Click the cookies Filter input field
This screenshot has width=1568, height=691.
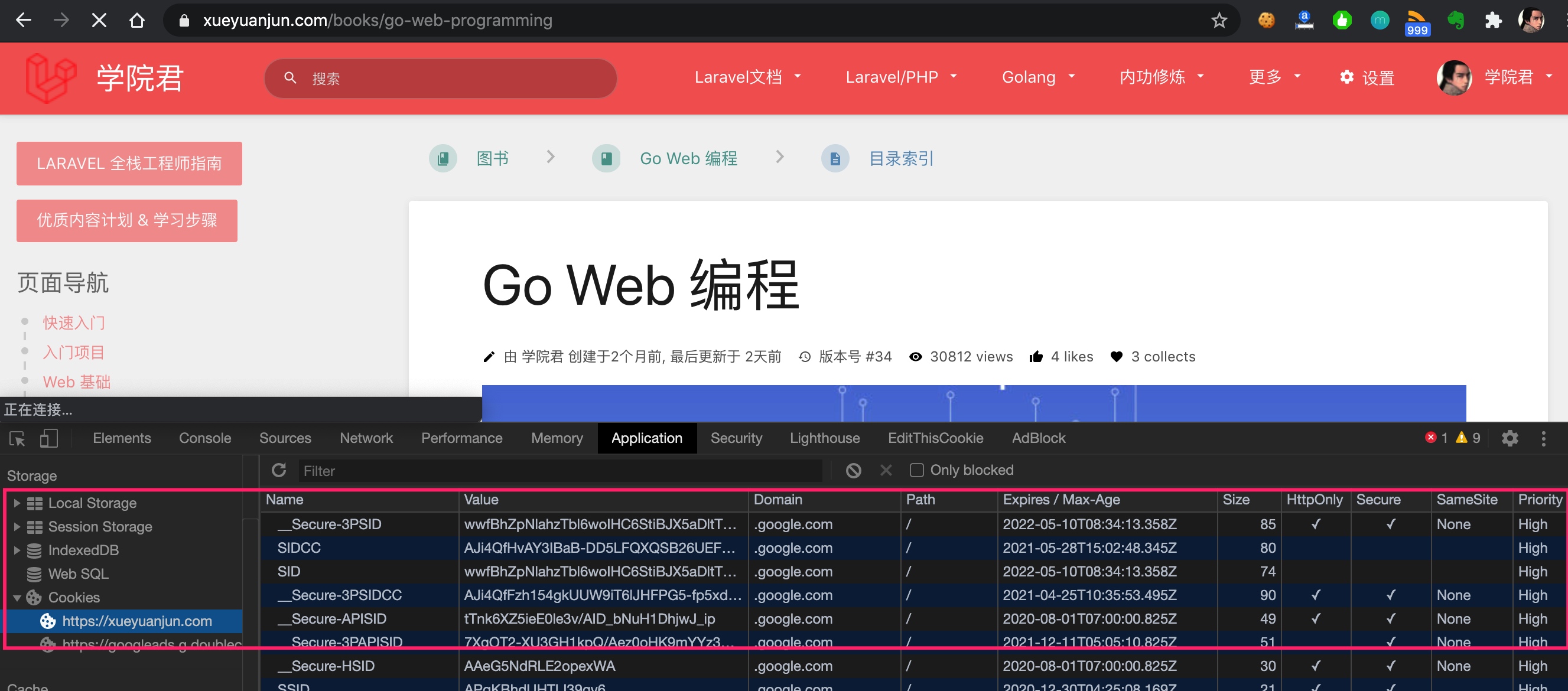tap(560, 470)
